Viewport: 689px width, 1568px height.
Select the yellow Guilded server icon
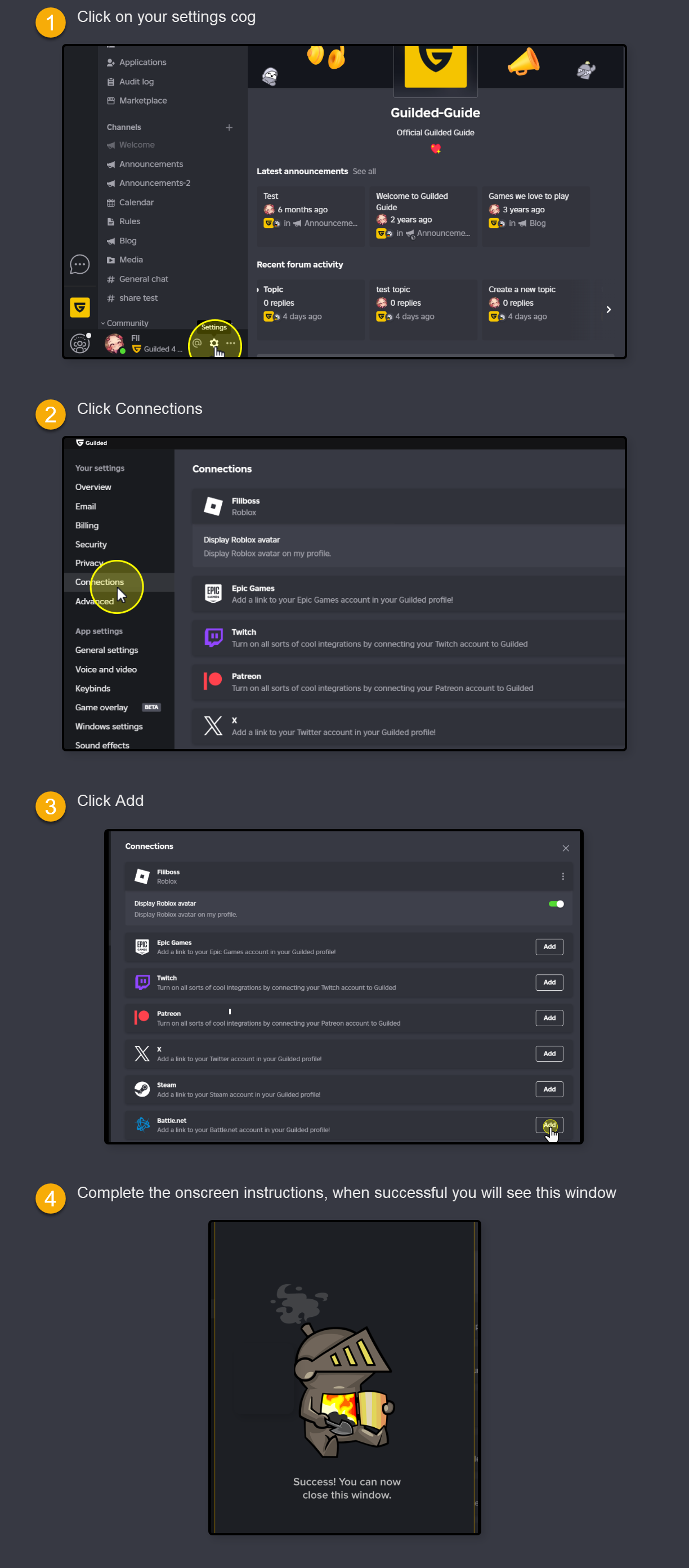pyautogui.click(x=80, y=308)
